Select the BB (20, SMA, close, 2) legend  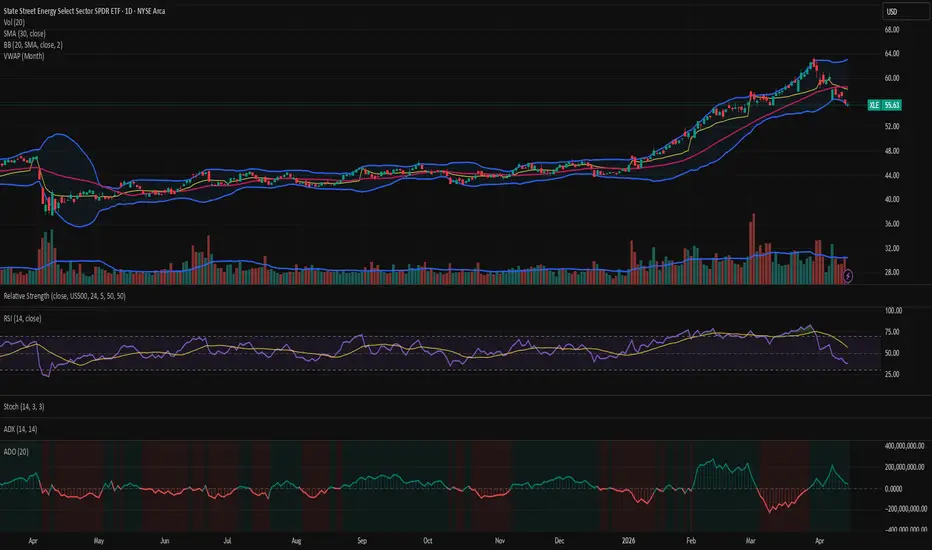[x=33, y=45]
